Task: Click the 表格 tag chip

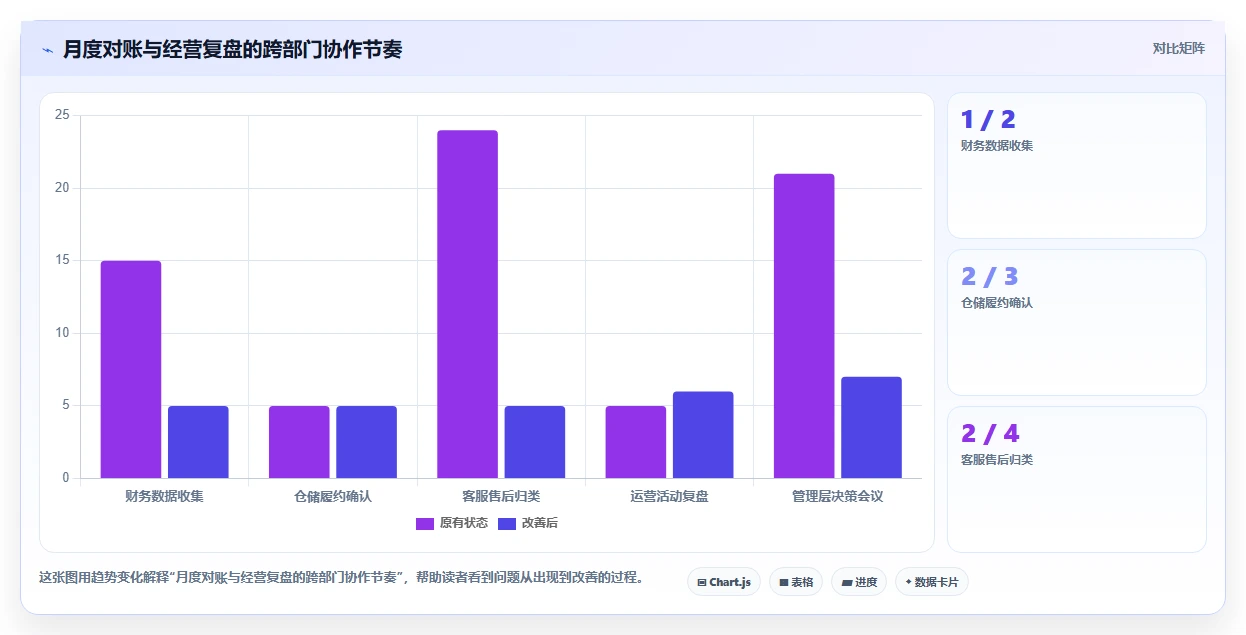Action: pos(796,582)
